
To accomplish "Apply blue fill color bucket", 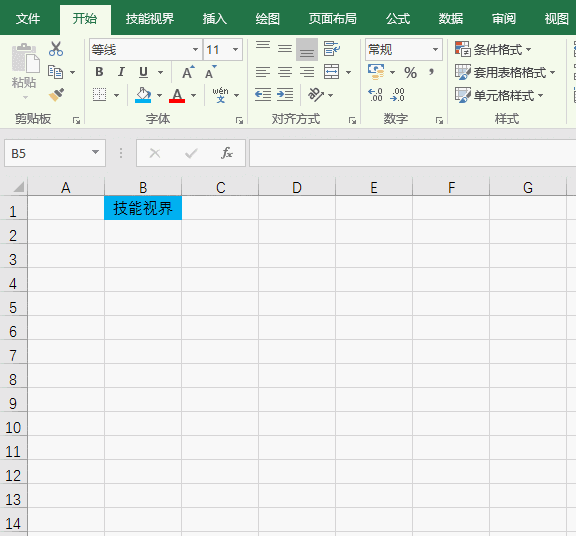I will (x=143, y=95).
